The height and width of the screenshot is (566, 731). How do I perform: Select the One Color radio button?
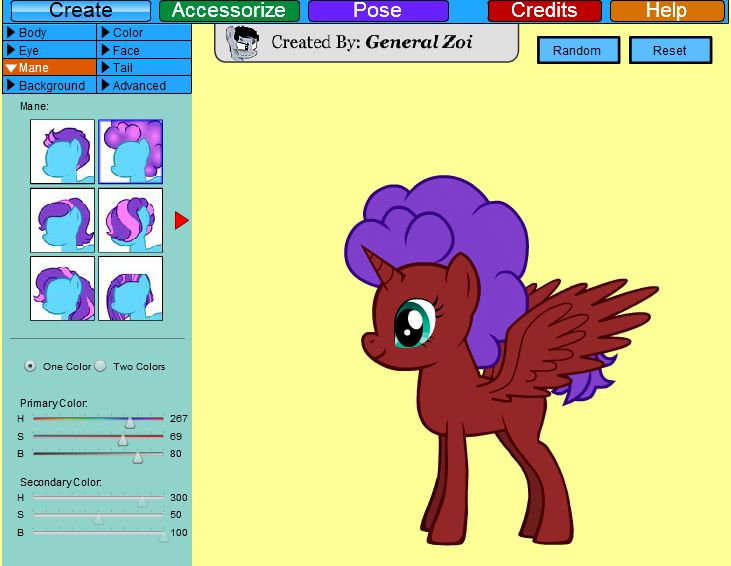click(x=30, y=366)
